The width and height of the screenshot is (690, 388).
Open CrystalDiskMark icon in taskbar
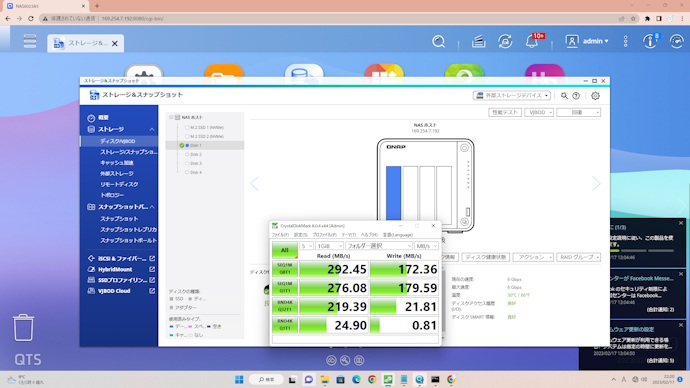tap(388, 380)
